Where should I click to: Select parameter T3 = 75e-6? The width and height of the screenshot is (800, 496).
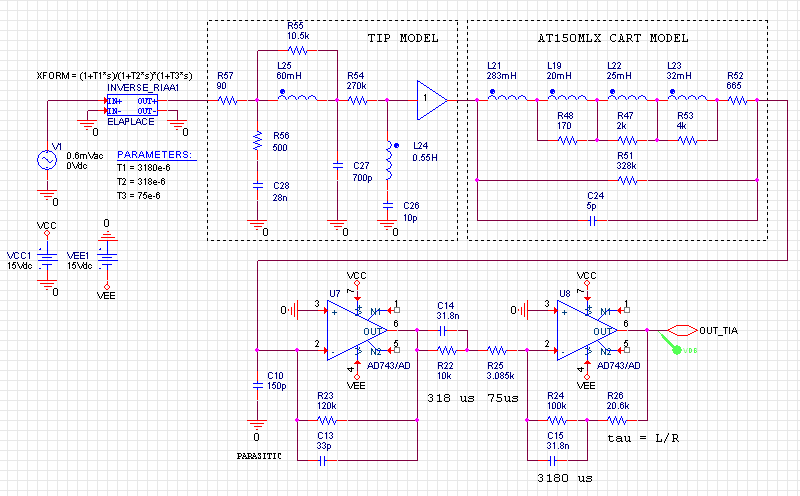tap(139, 195)
